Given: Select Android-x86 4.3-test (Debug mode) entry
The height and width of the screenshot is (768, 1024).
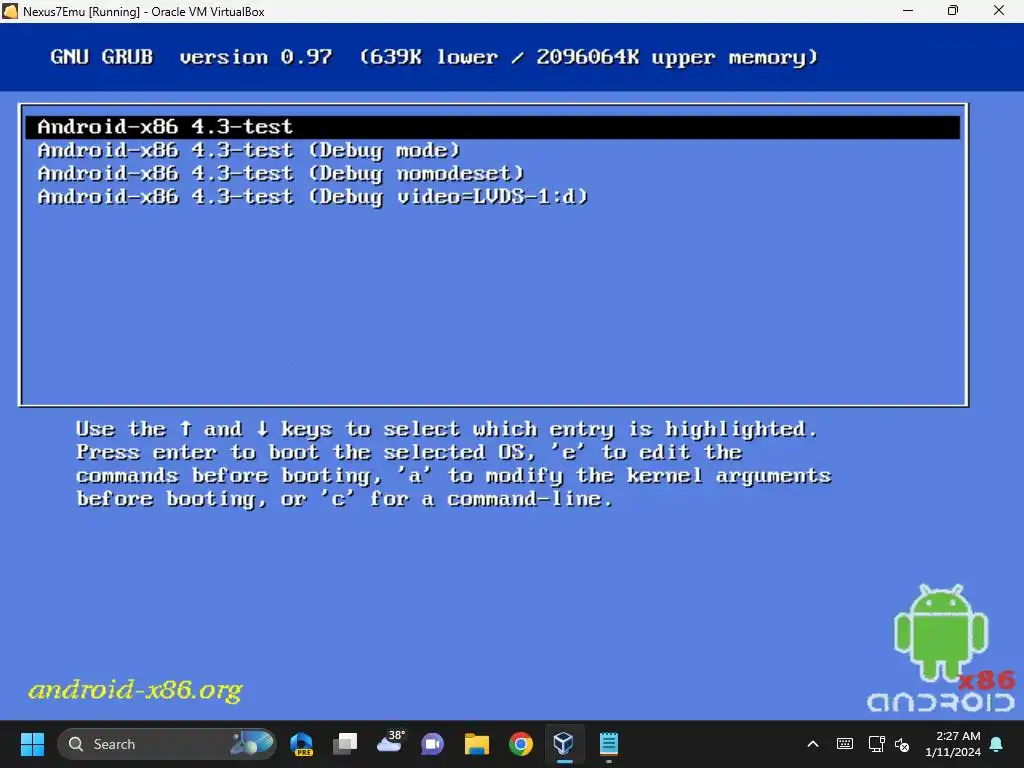Looking at the screenshot, I should click(x=249, y=150).
